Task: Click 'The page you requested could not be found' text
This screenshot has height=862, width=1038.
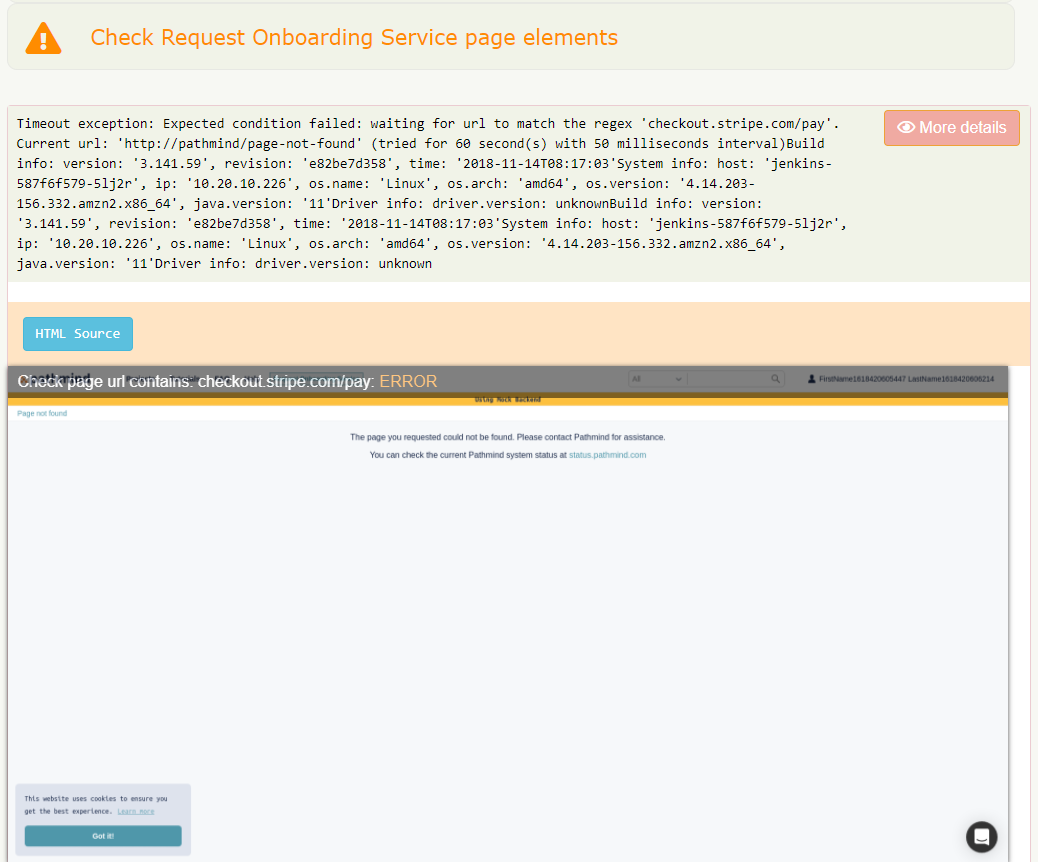Action: click(508, 437)
